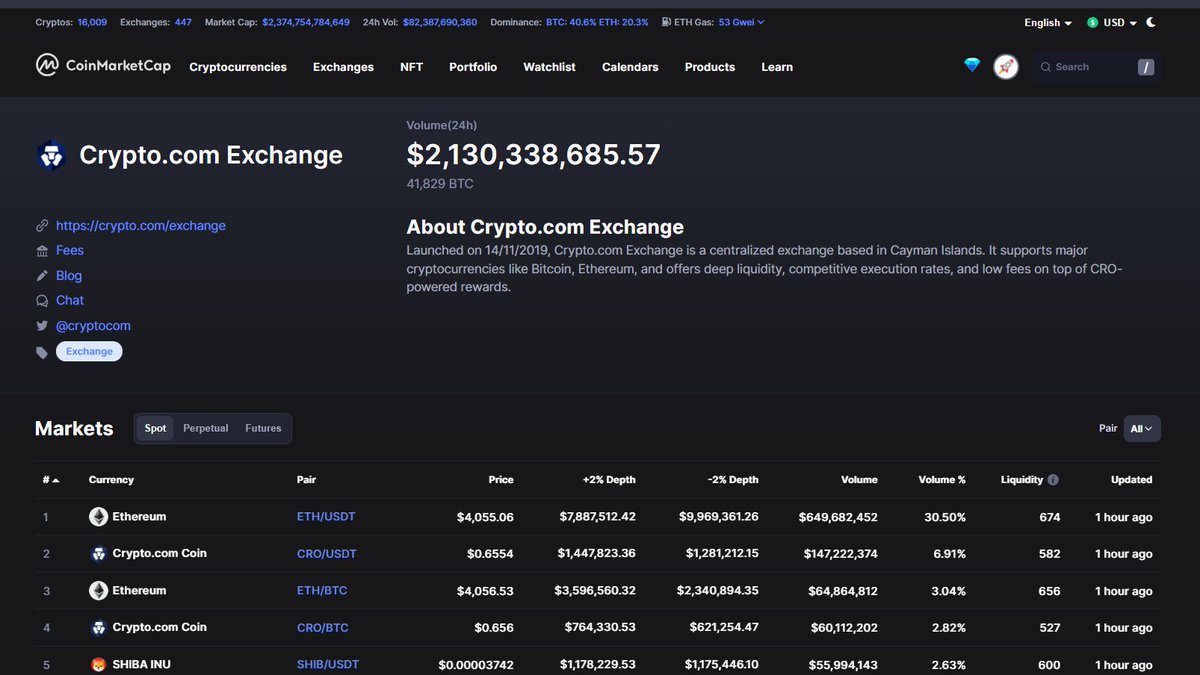Image resolution: width=1200 pixels, height=675 pixels.
Task: Click the CRO/BTC pair link
Action: pos(323,628)
